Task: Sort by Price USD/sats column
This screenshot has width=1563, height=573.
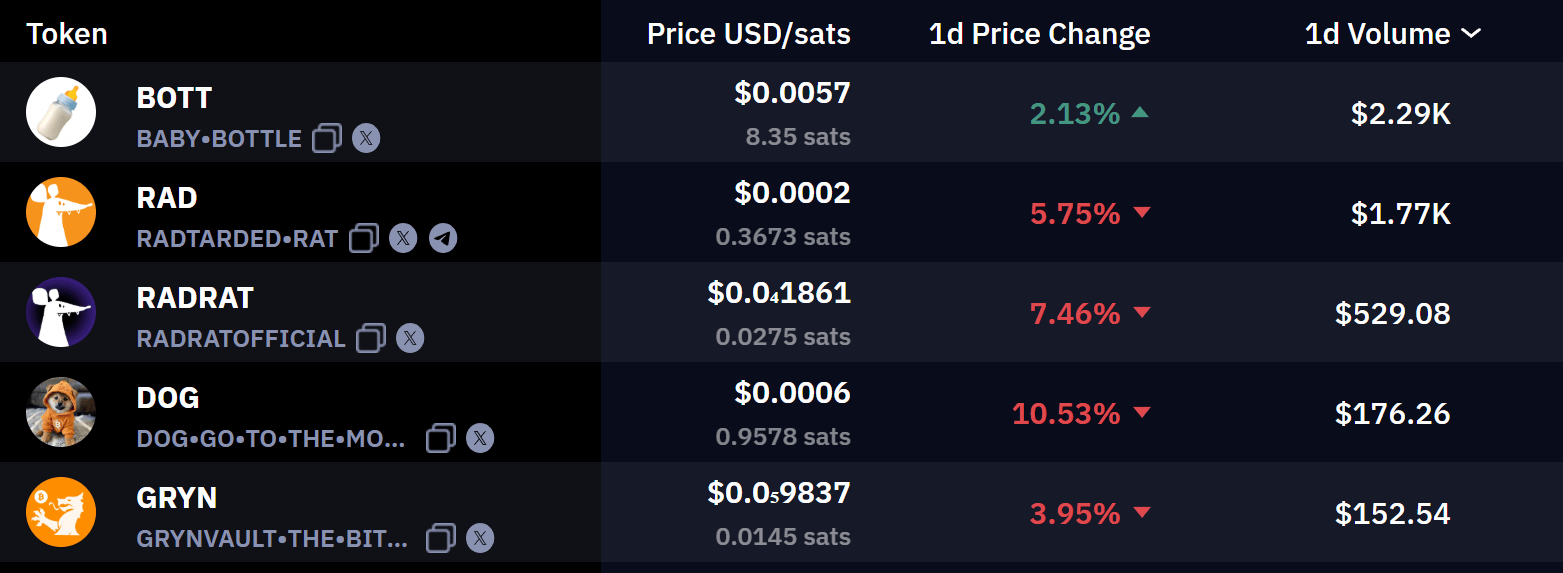Action: (x=749, y=34)
